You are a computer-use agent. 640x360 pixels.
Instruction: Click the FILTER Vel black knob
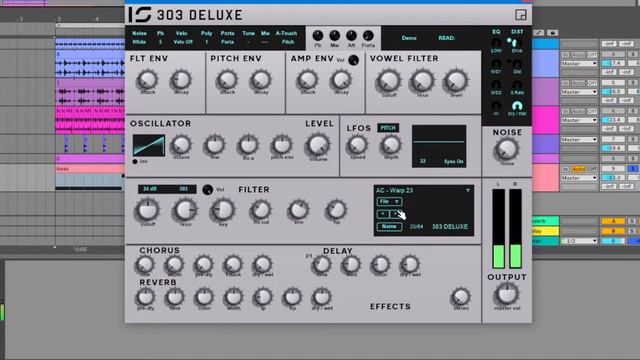tap(208, 189)
